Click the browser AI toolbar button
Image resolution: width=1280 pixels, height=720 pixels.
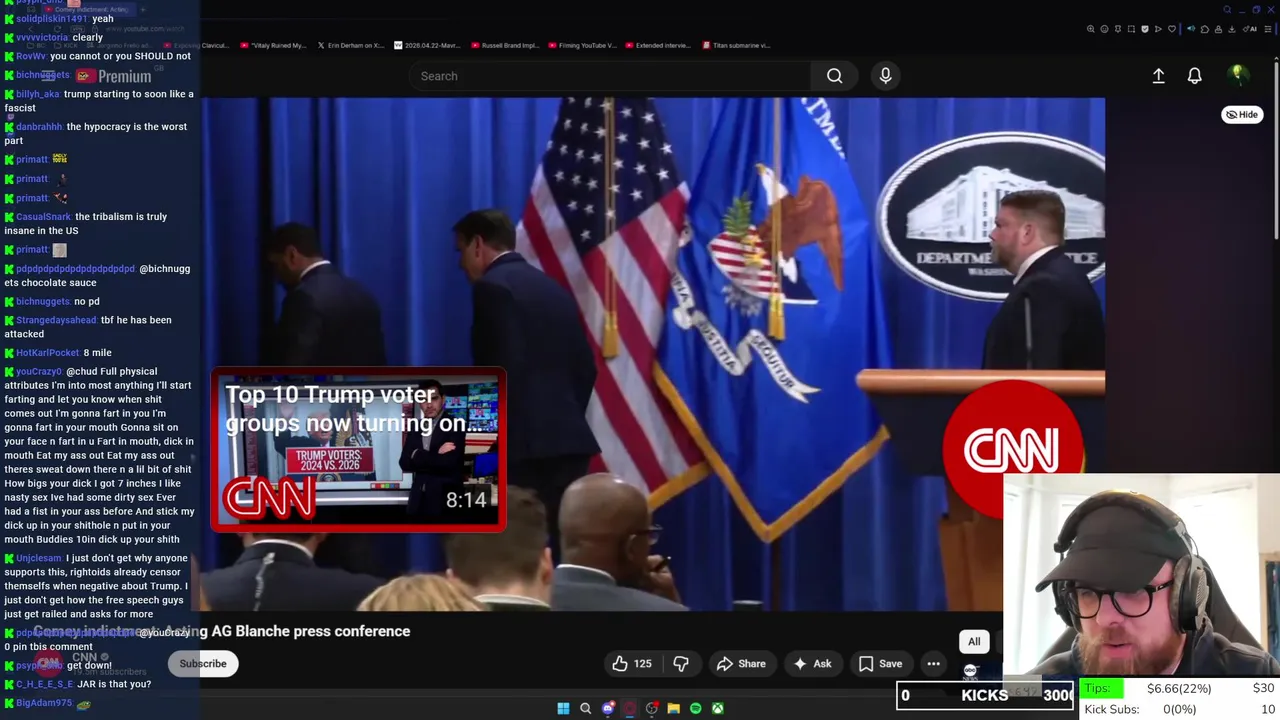[x=1250, y=29]
